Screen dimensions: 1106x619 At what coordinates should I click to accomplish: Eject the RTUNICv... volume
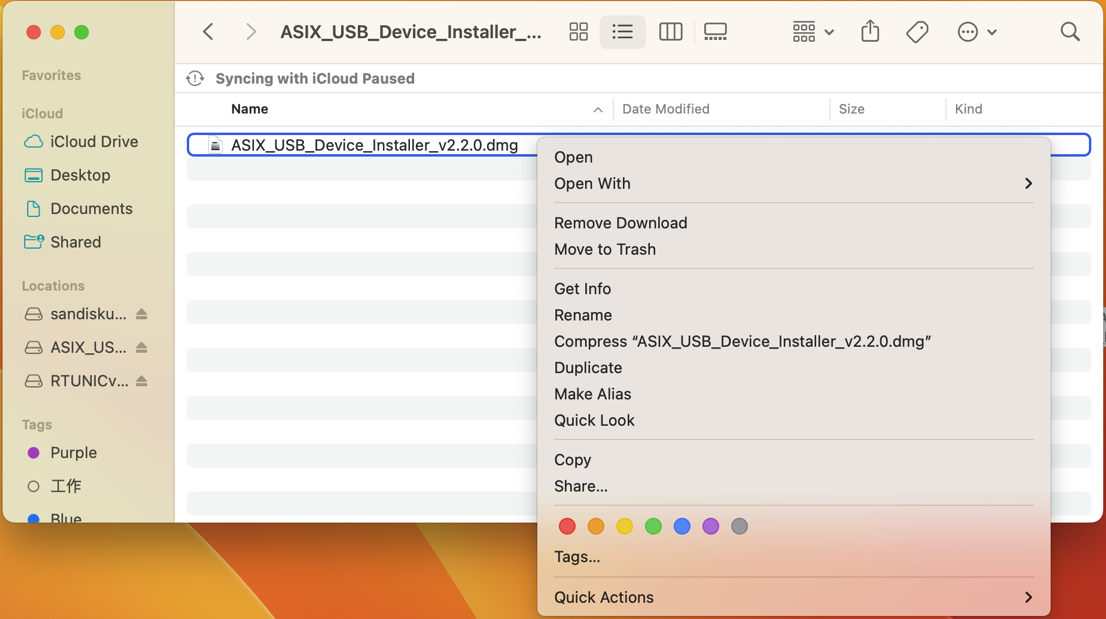[x=142, y=381]
